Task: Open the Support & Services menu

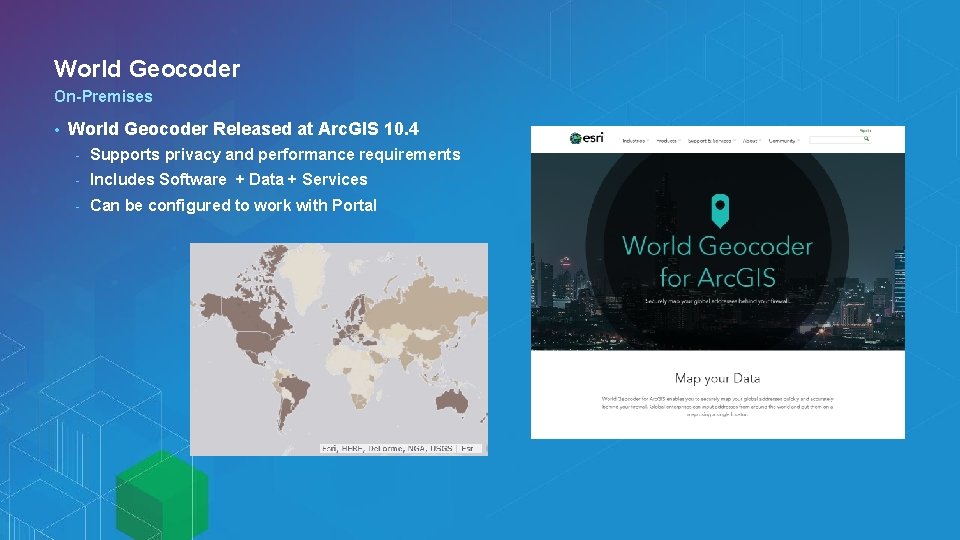Action: point(711,141)
